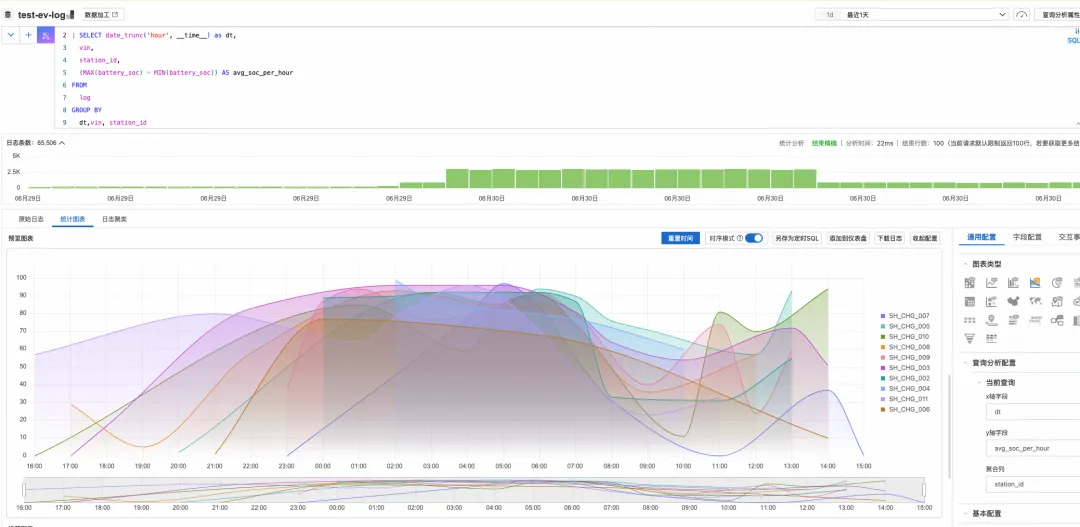Image resolution: width=1080 pixels, height=527 pixels.
Task: Toggle SH_CHG_003 series in chart legend
Action: tap(905, 368)
